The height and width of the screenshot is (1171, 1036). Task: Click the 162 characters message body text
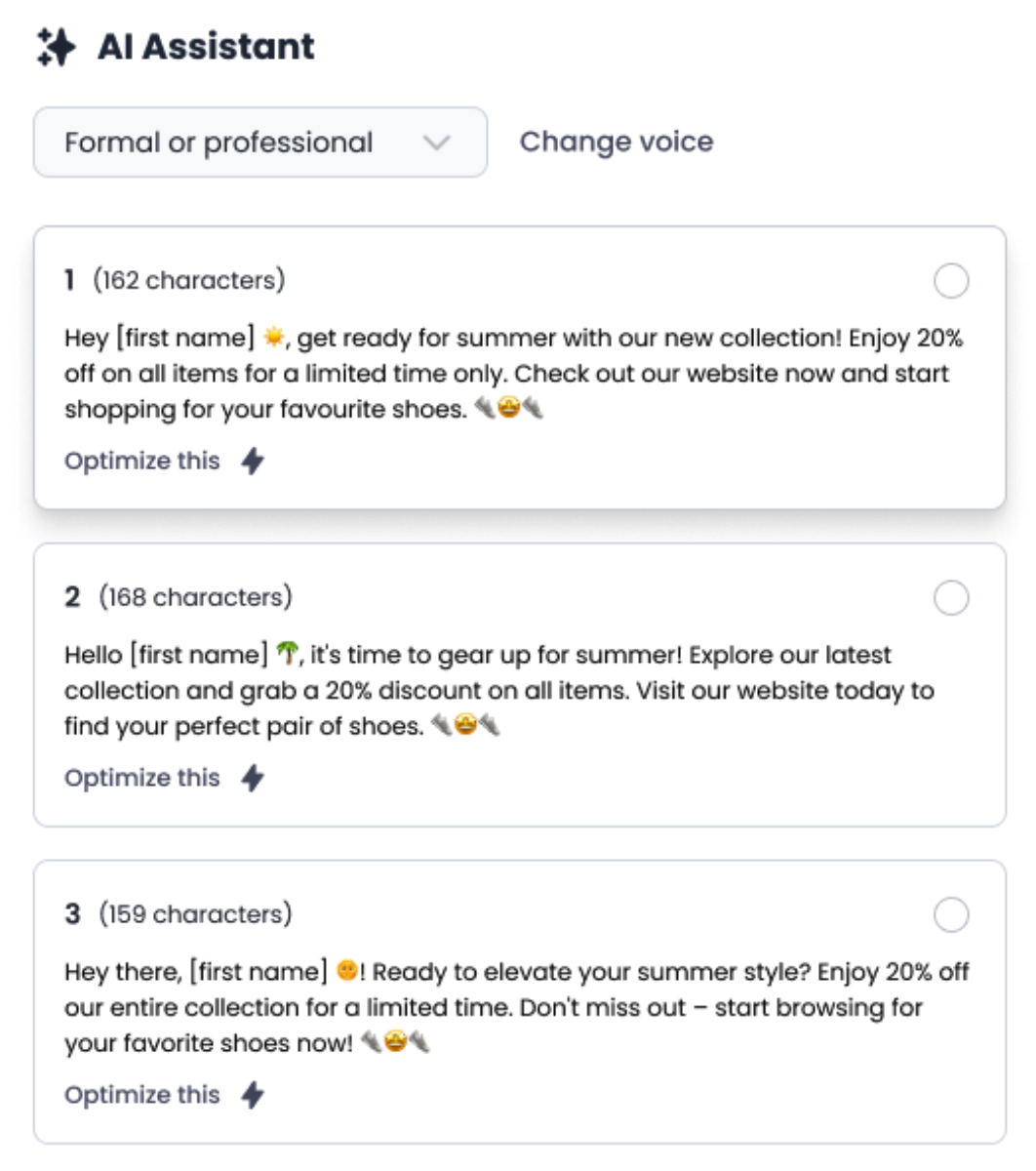pyautogui.click(x=507, y=374)
